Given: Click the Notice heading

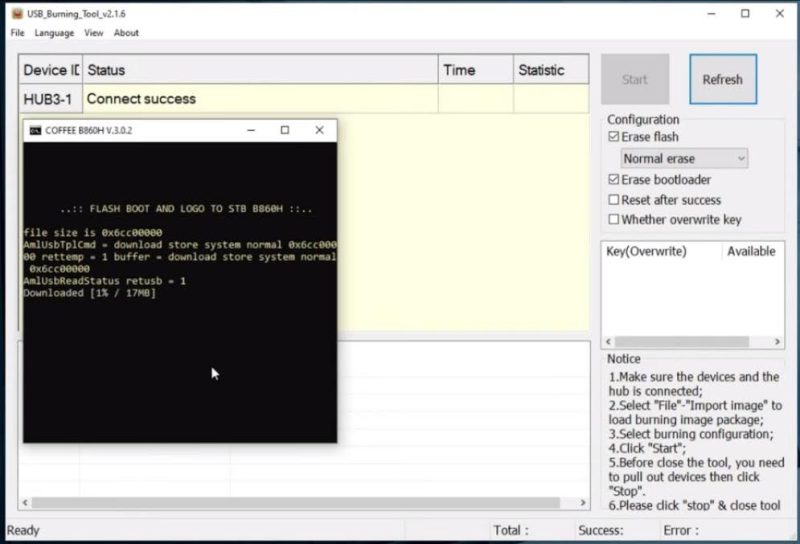Looking at the screenshot, I should click(623, 359).
